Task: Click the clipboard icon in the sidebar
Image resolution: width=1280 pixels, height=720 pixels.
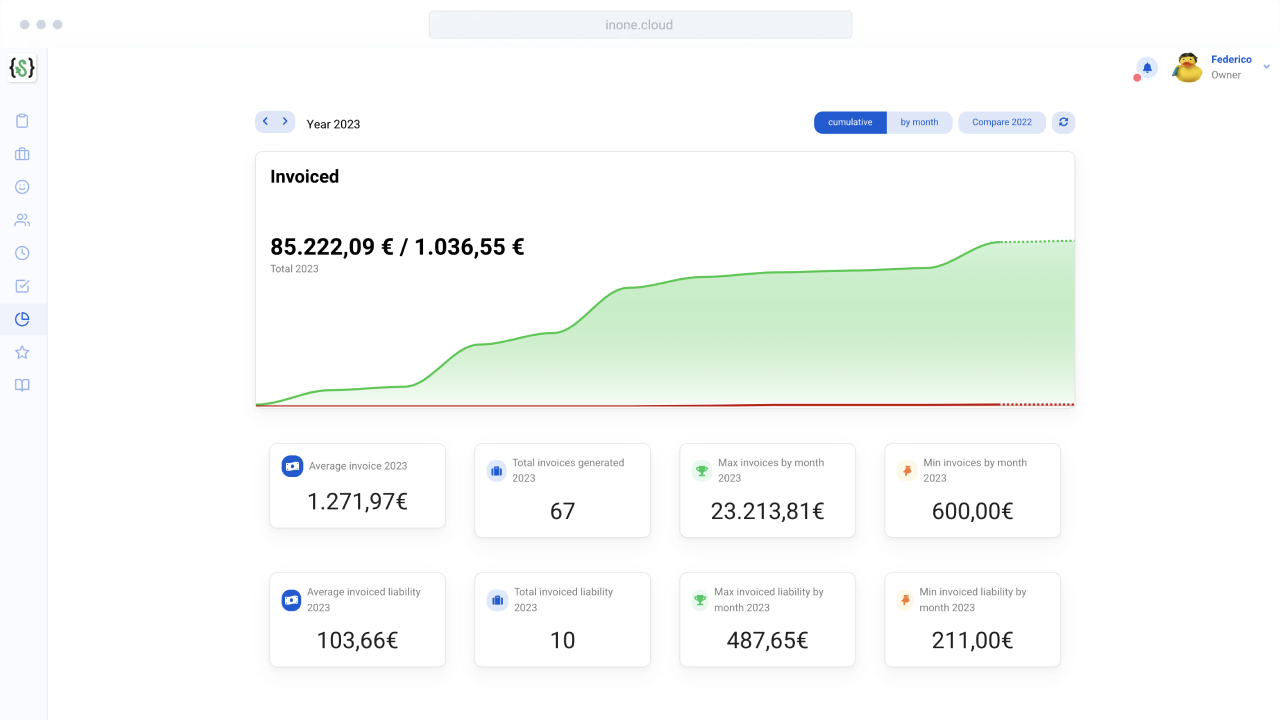Action: 22,121
